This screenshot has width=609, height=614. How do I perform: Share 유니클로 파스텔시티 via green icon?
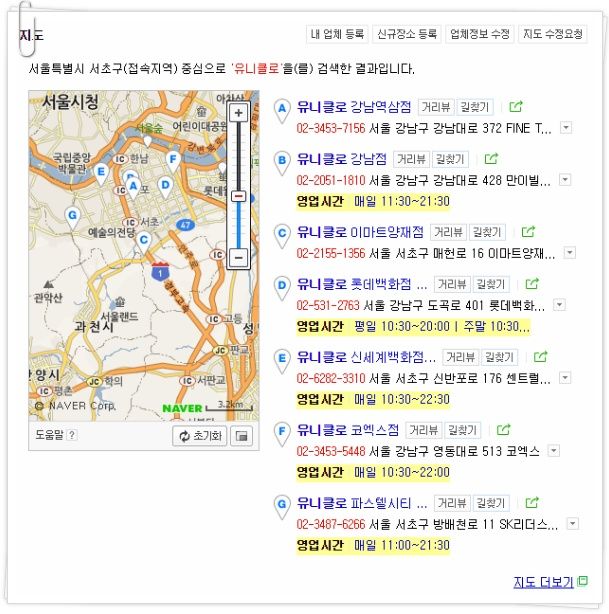(x=532, y=502)
